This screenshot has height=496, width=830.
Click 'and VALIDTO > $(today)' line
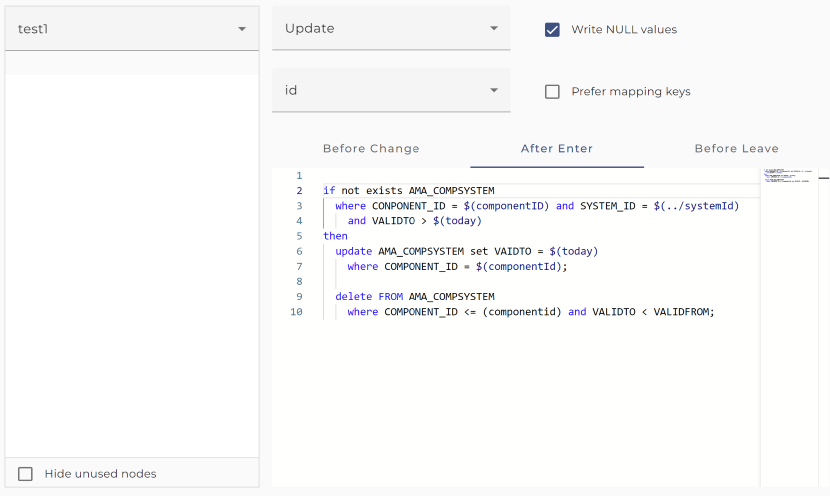414,221
